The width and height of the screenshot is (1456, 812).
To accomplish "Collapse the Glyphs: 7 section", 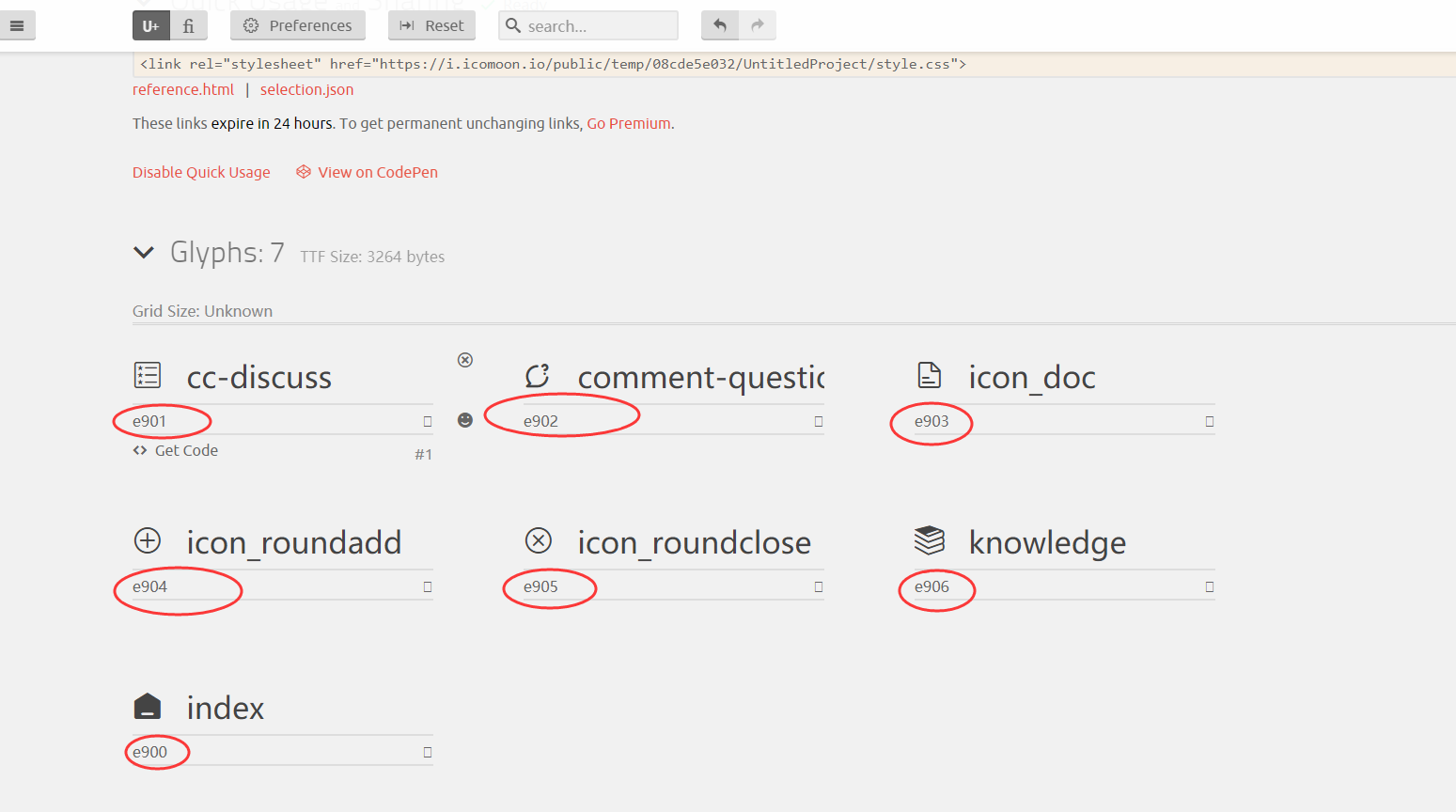I will [144, 252].
